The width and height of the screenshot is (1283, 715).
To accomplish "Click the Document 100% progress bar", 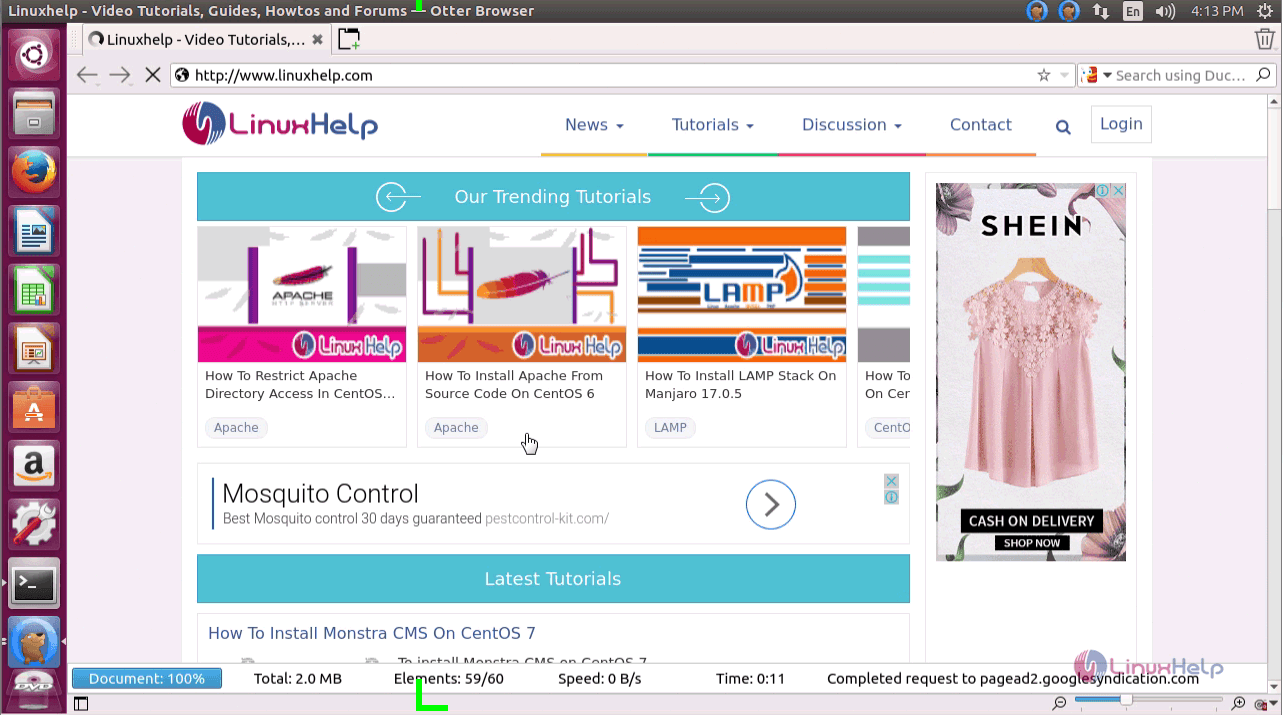I will tap(147, 679).
